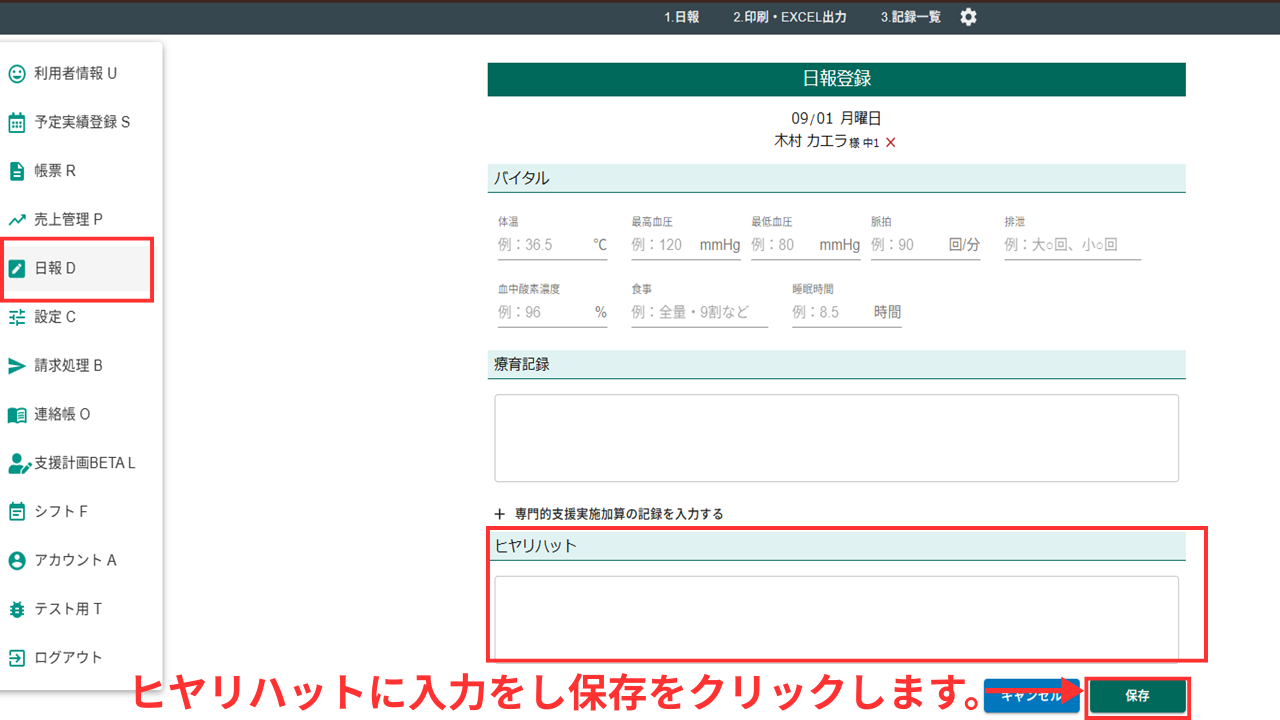The width and height of the screenshot is (1280, 720).
Task: Click the blue キャンセル button
Action: (x=1030, y=696)
